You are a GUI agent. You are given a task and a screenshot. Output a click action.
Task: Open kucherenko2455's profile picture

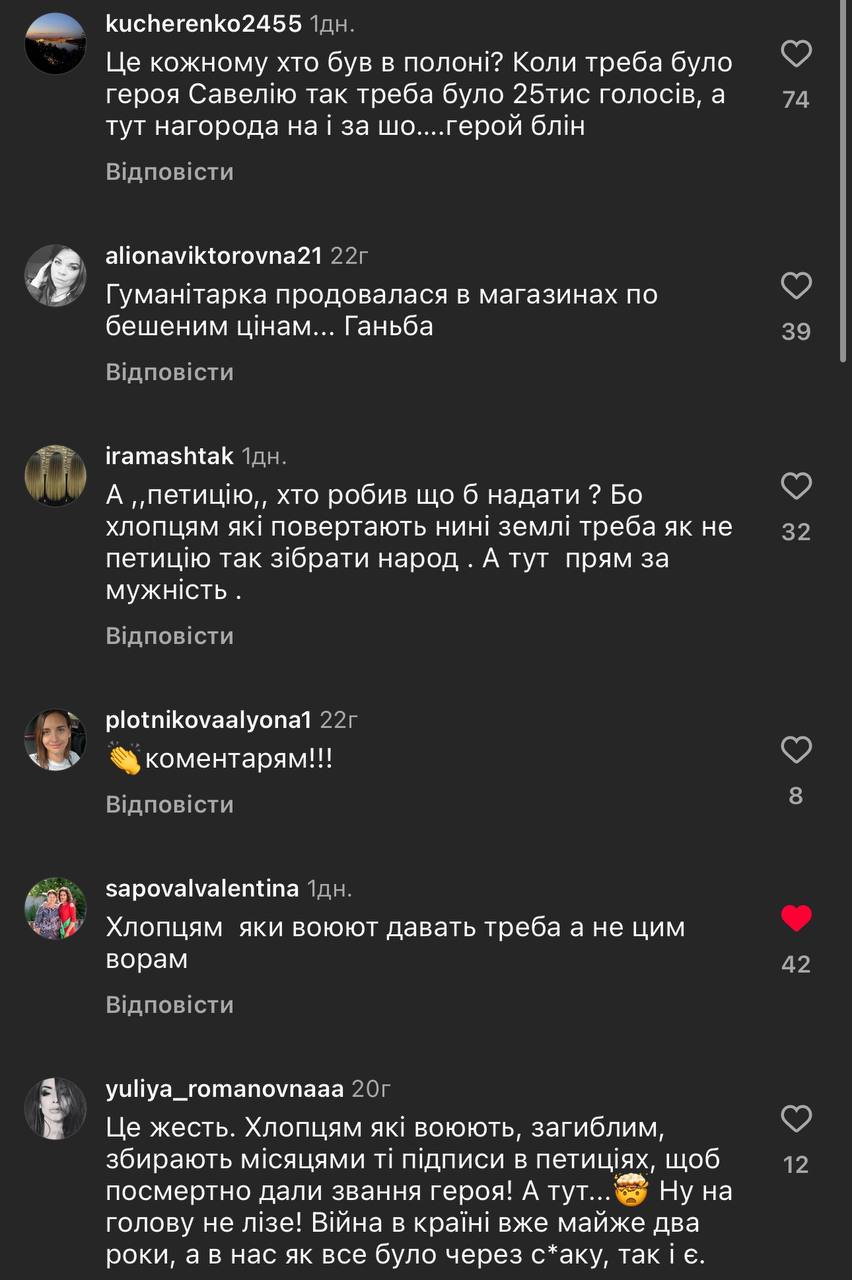(x=55, y=44)
